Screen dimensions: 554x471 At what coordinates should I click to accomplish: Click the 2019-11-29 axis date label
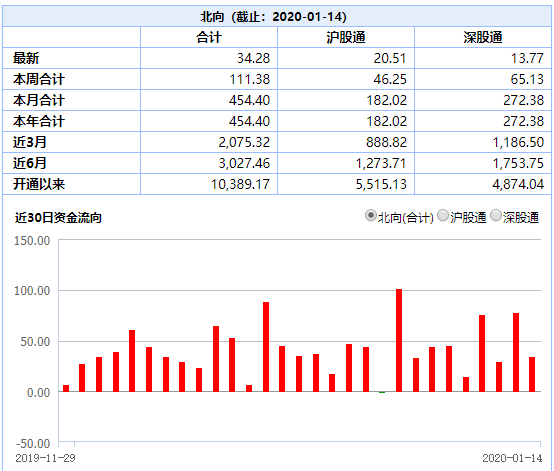pos(46,458)
